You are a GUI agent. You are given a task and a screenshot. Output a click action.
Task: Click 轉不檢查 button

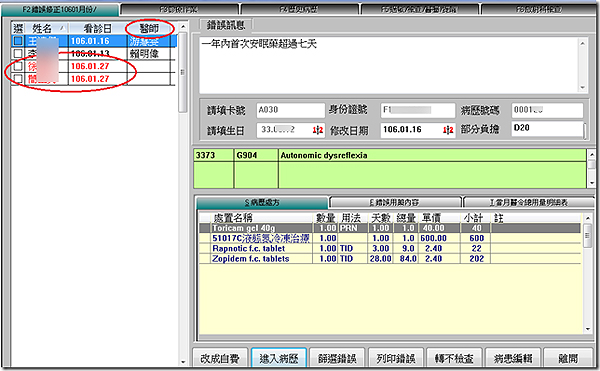tap(454, 358)
